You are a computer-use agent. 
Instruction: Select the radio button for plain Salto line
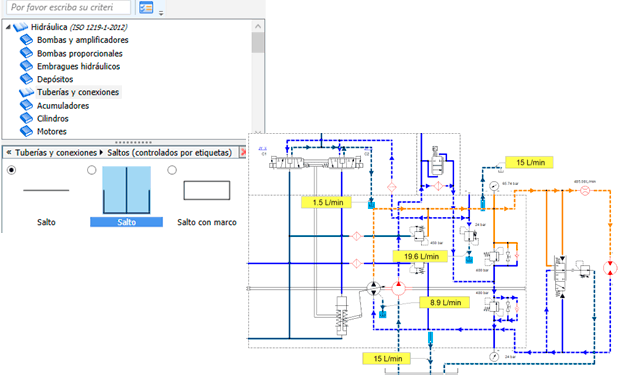click(11, 170)
